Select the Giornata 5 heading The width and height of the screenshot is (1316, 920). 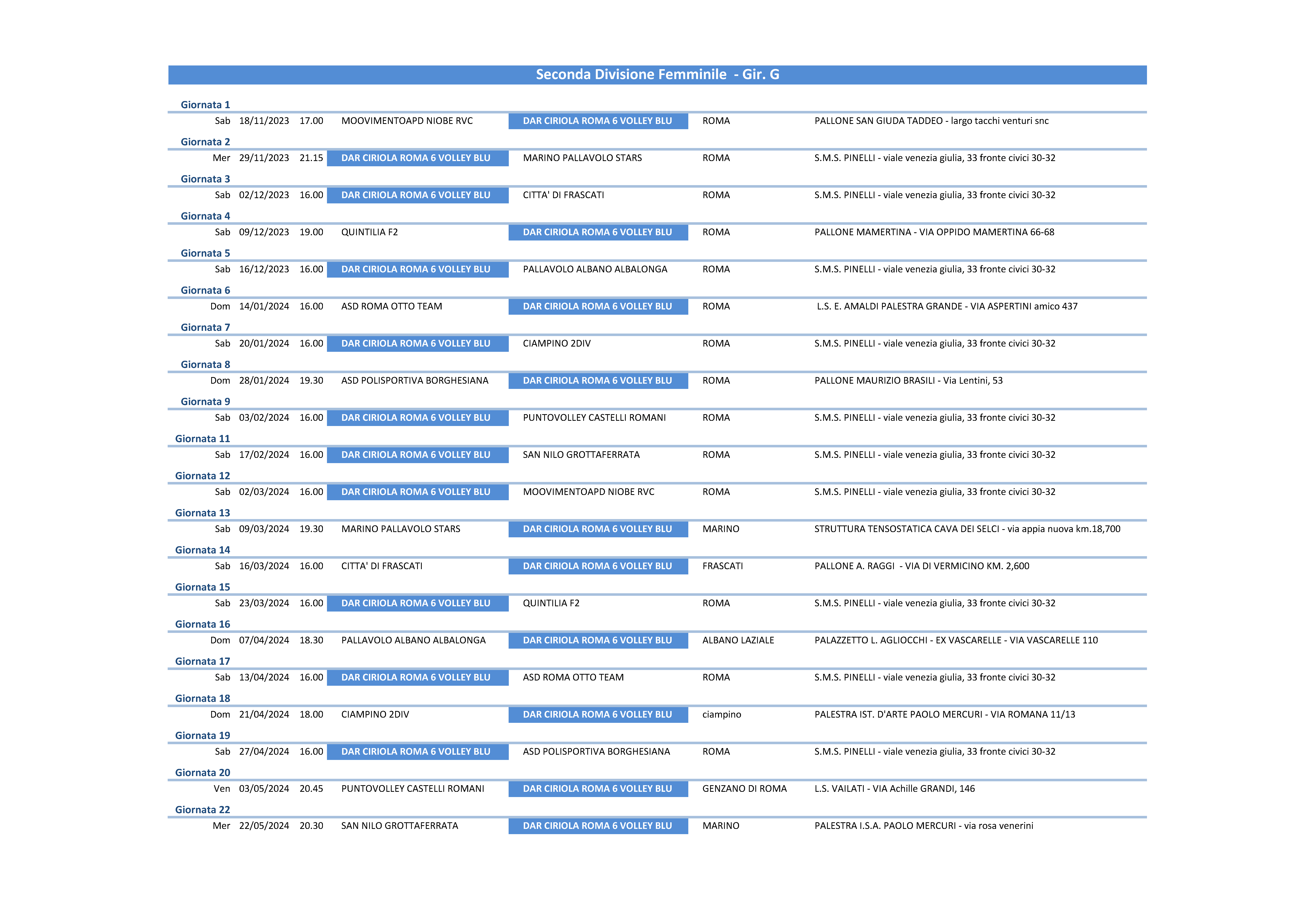coord(205,253)
